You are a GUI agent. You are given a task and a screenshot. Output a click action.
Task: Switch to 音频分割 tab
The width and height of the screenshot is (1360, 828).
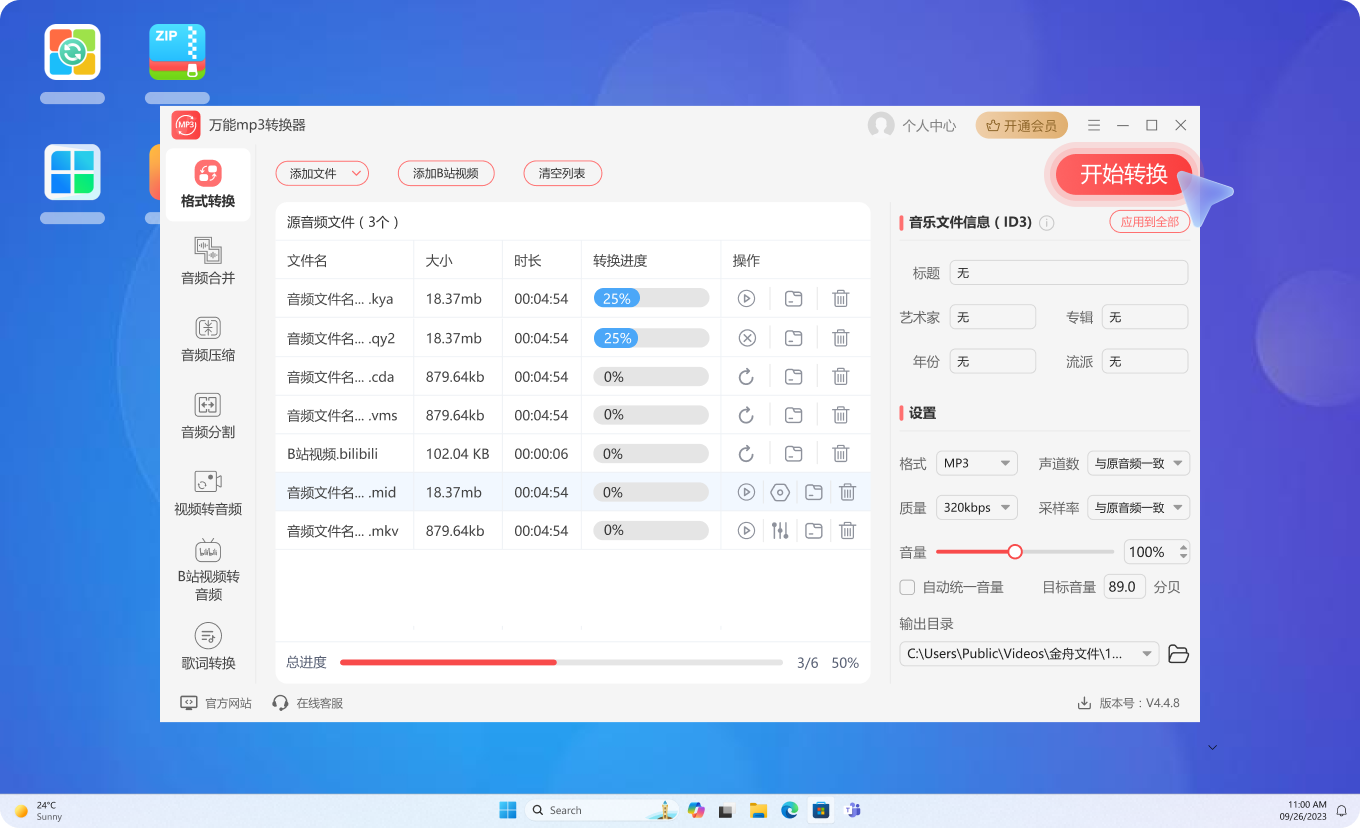click(x=208, y=417)
